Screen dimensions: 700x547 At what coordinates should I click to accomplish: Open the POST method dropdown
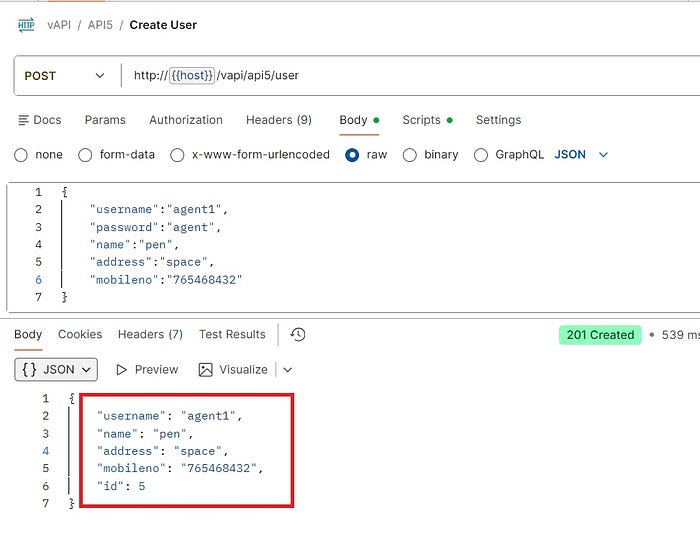65,75
